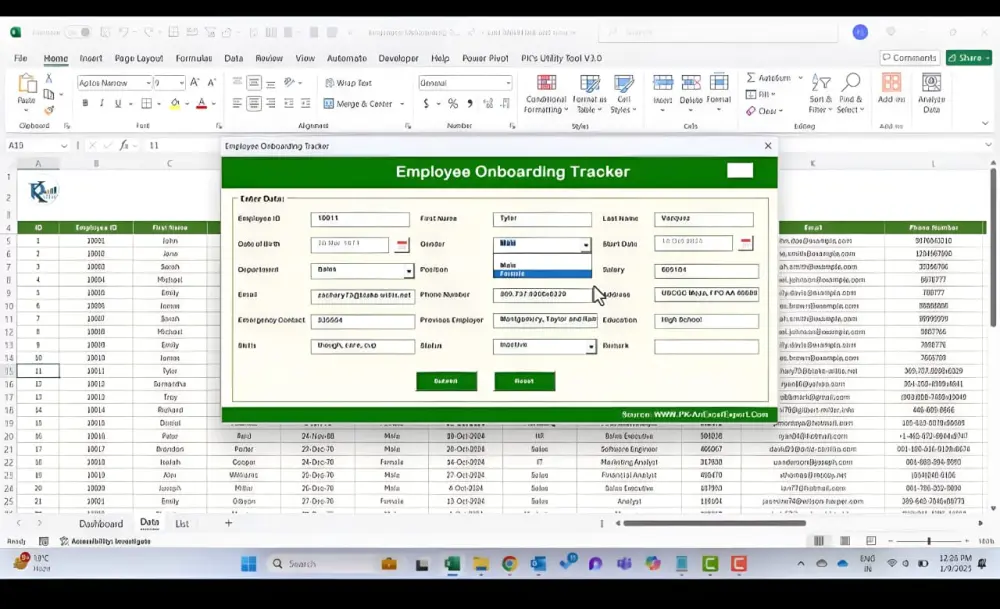Click the Reset button

(525, 382)
